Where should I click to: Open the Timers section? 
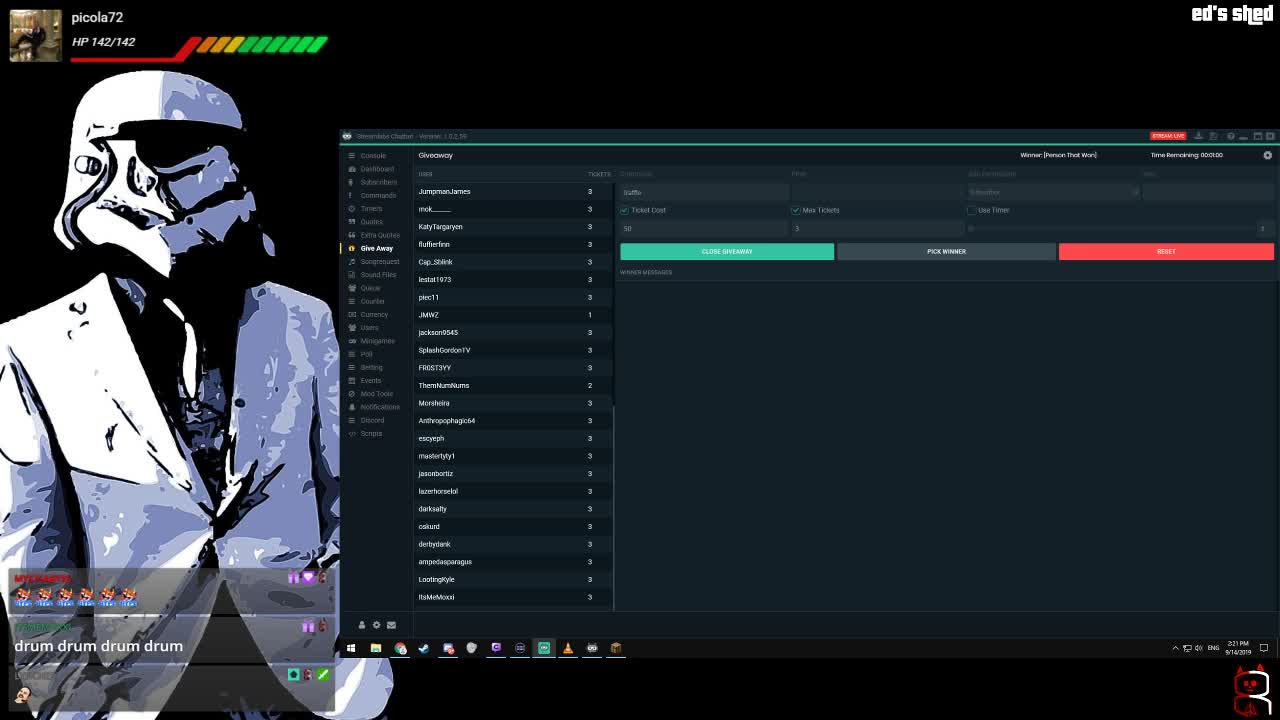pos(371,209)
